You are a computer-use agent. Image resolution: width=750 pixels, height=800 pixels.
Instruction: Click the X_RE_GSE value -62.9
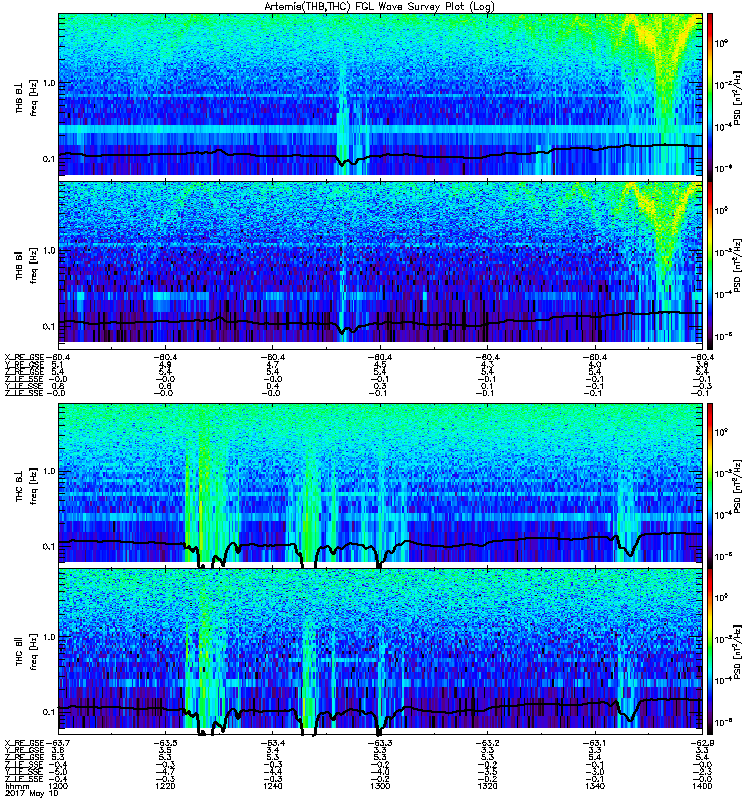(x=702, y=743)
